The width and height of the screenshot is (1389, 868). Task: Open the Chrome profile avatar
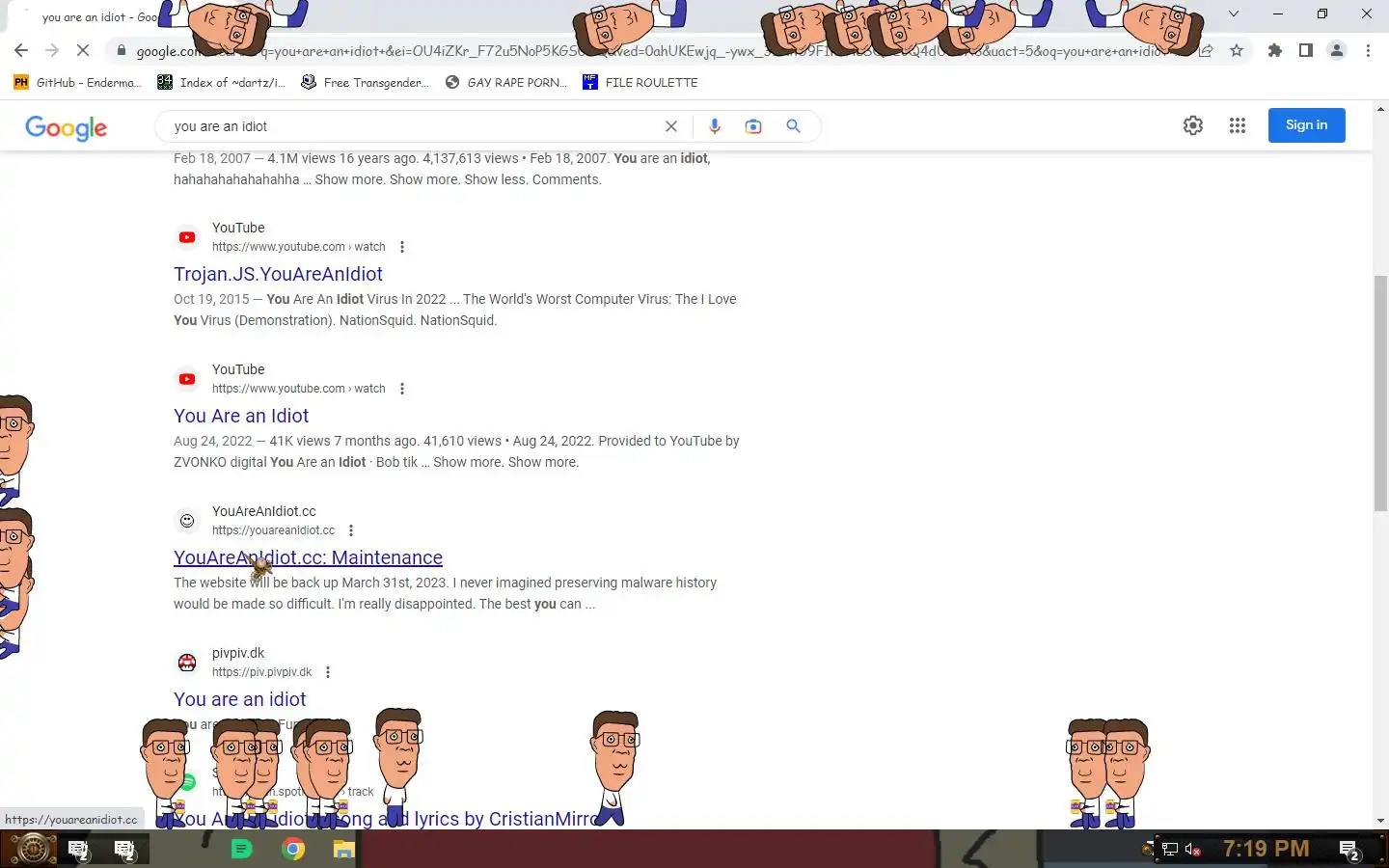tap(1337, 50)
